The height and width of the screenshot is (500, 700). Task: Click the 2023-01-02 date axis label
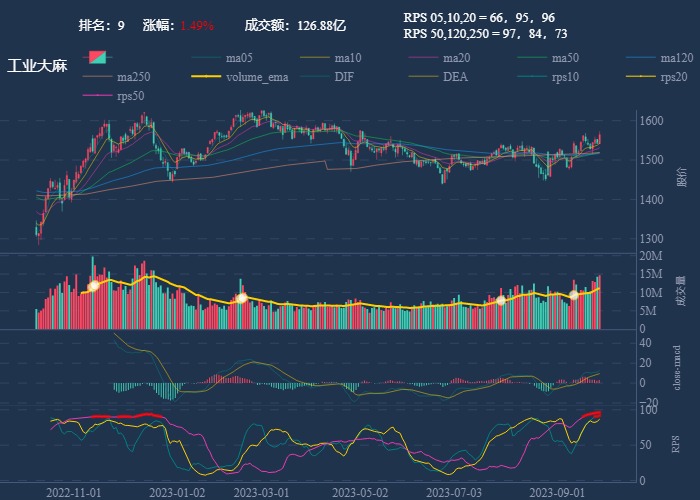coord(178,492)
